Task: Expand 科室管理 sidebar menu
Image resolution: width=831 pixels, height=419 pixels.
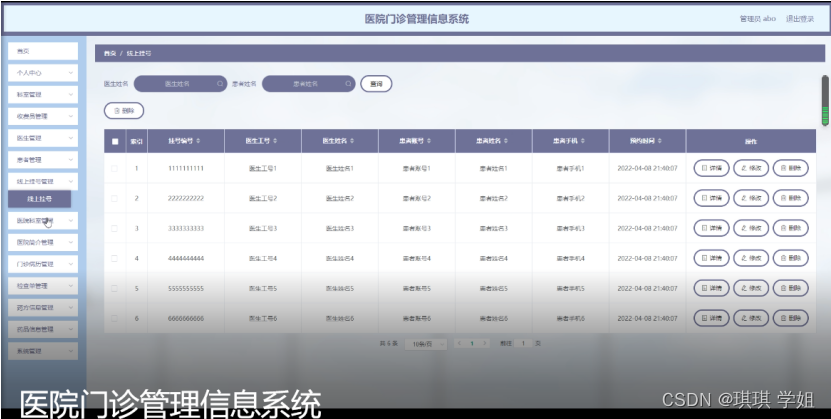Action: pos(43,95)
